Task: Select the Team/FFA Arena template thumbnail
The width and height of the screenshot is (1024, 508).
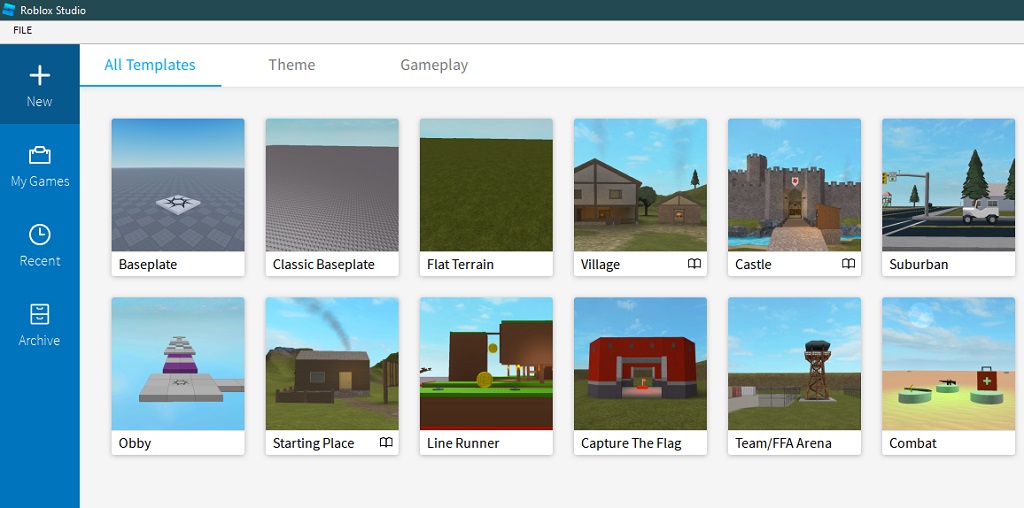Action: click(795, 364)
